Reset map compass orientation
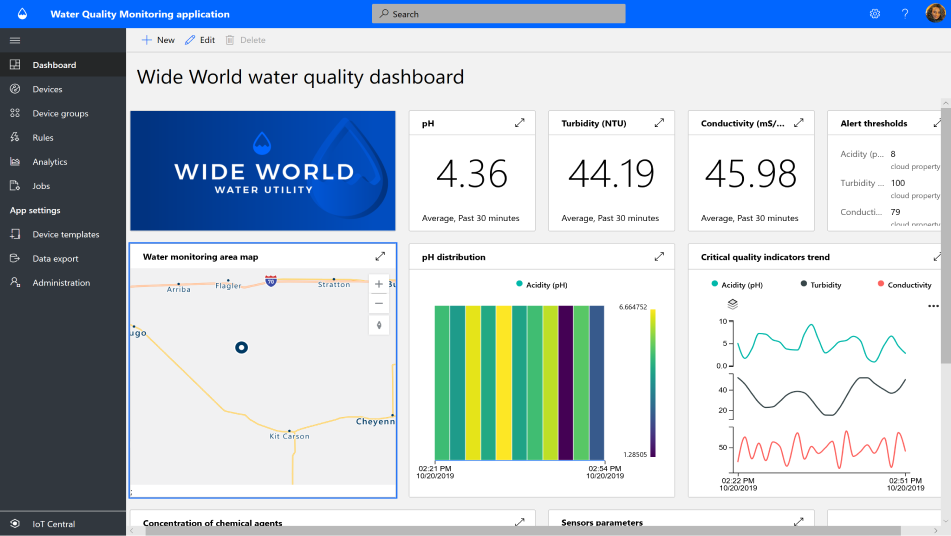The width and height of the screenshot is (951, 536). click(x=379, y=325)
